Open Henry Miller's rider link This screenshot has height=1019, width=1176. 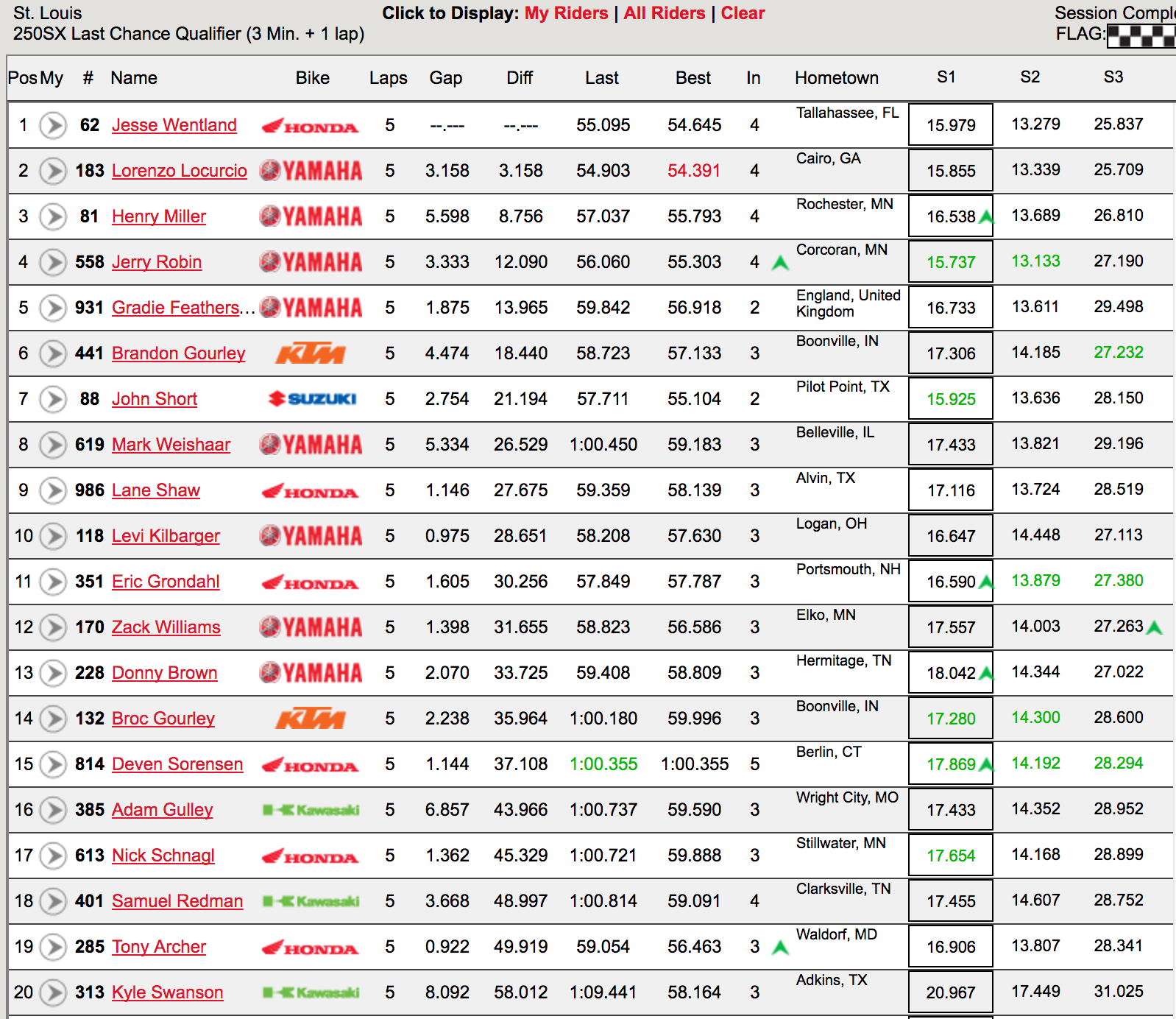pyautogui.click(x=159, y=216)
